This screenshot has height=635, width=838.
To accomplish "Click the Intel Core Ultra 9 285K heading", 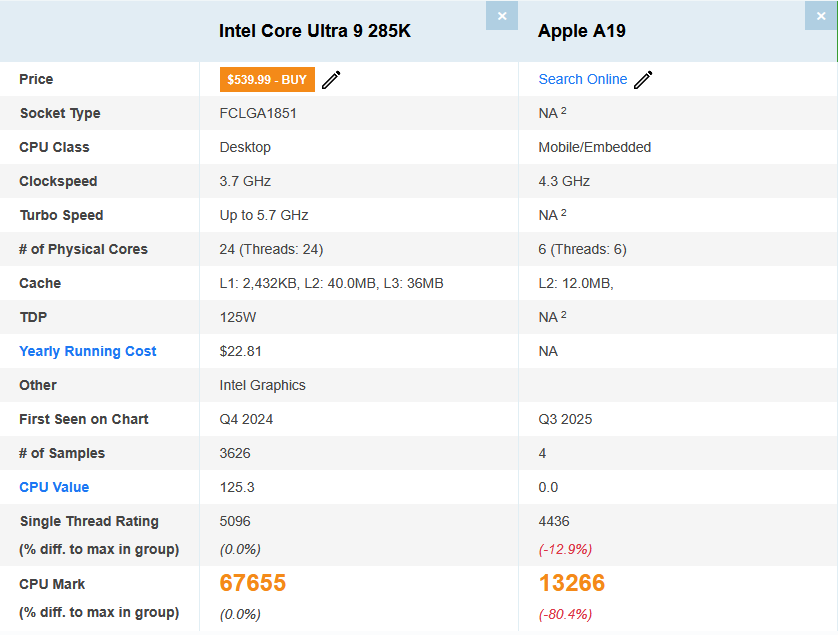I will 315,31.
